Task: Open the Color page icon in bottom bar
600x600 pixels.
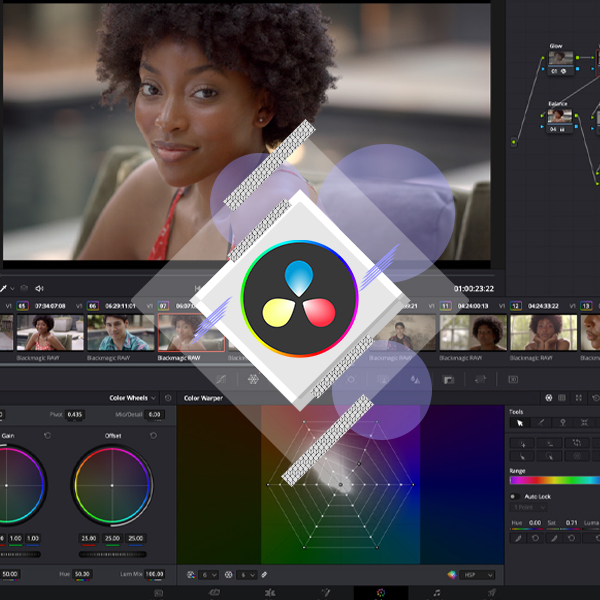Action: click(380, 593)
